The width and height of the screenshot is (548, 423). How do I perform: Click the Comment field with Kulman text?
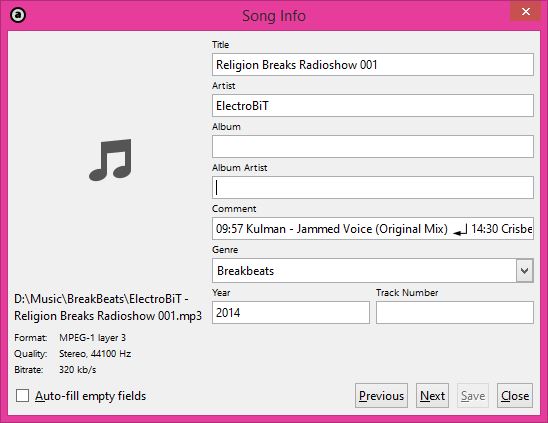pos(373,229)
